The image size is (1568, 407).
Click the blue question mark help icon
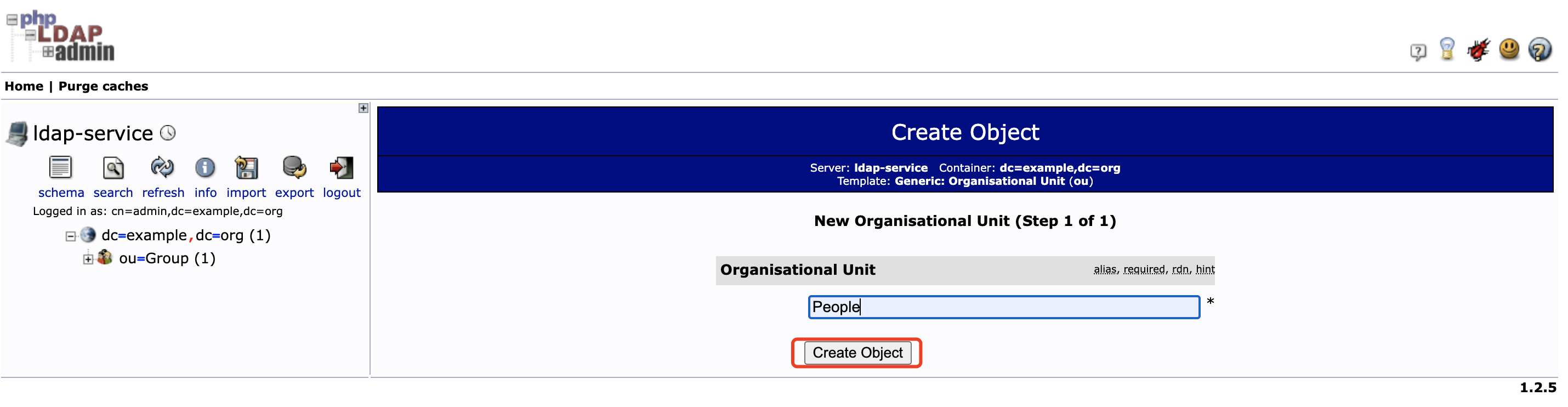tap(1540, 49)
